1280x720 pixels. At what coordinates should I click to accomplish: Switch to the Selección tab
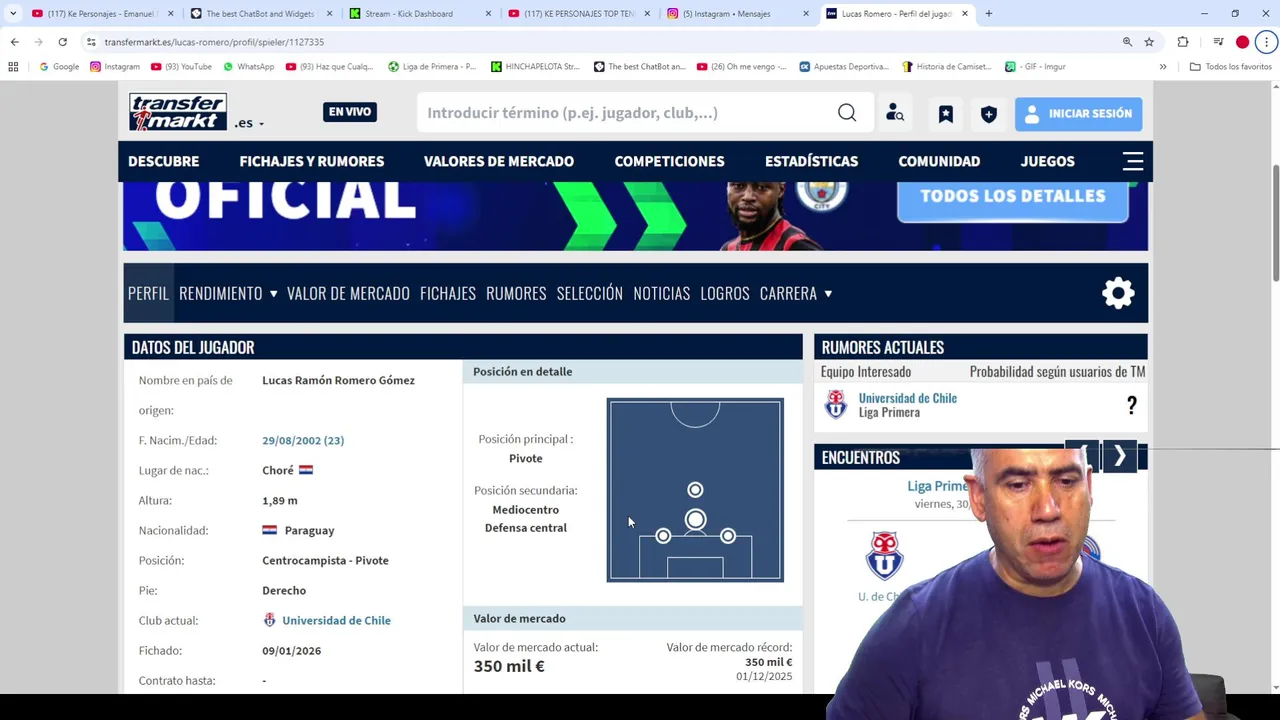click(x=589, y=293)
